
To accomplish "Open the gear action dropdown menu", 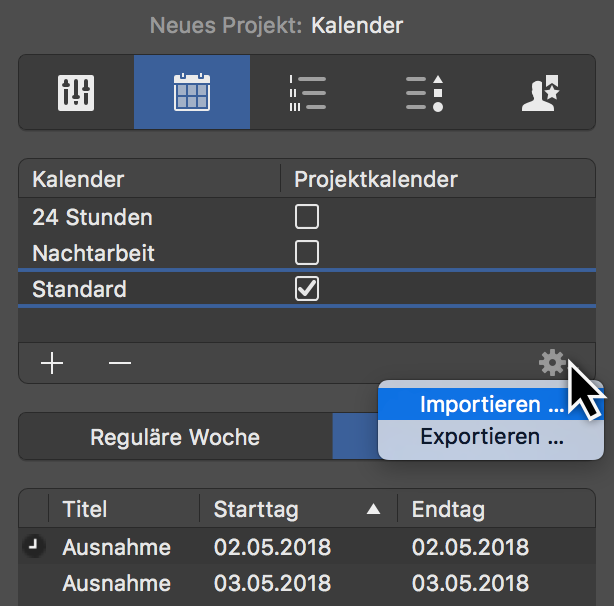I will click(551, 363).
